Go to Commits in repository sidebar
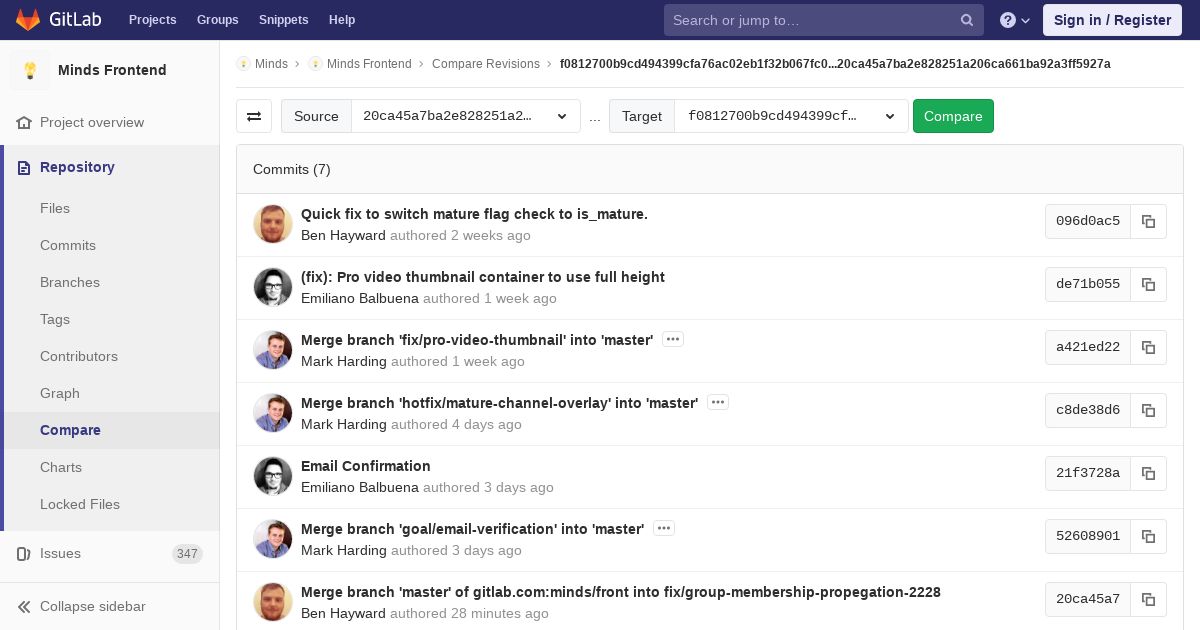The image size is (1200, 630). [x=68, y=245]
